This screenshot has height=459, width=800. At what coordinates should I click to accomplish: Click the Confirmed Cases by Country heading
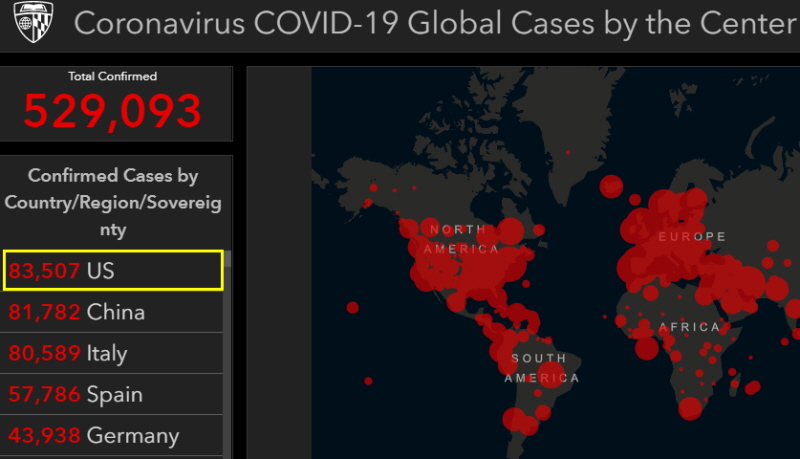coord(113,202)
